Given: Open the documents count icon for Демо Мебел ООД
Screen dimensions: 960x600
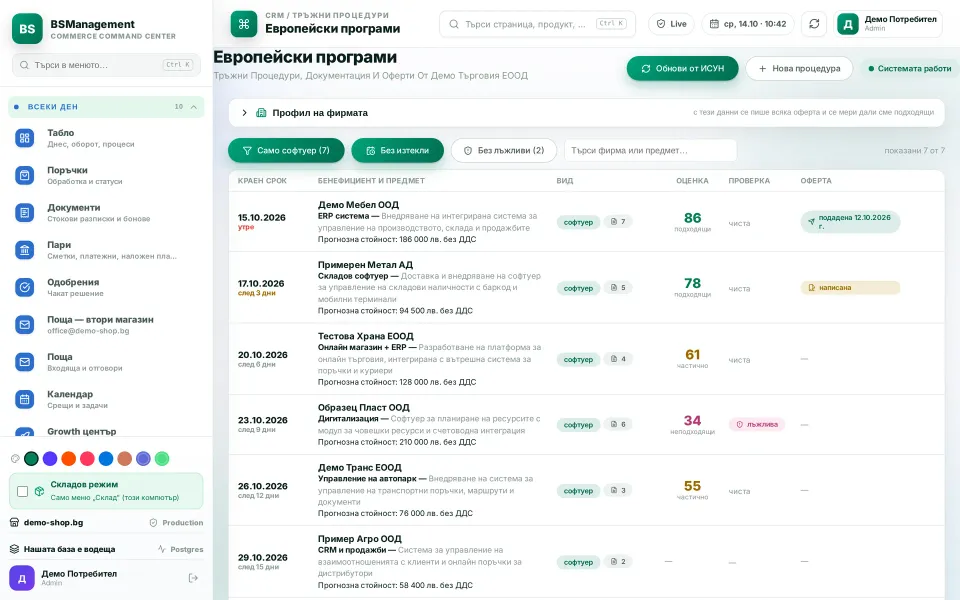Looking at the screenshot, I should pyautogui.click(x=618, y=222).
